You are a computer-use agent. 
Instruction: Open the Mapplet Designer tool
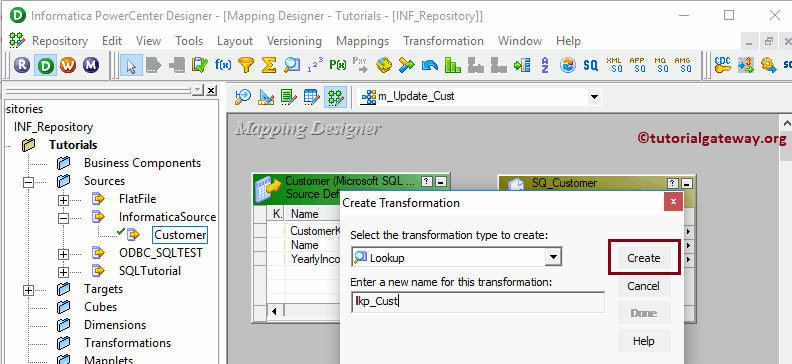[x=312, y=96]
